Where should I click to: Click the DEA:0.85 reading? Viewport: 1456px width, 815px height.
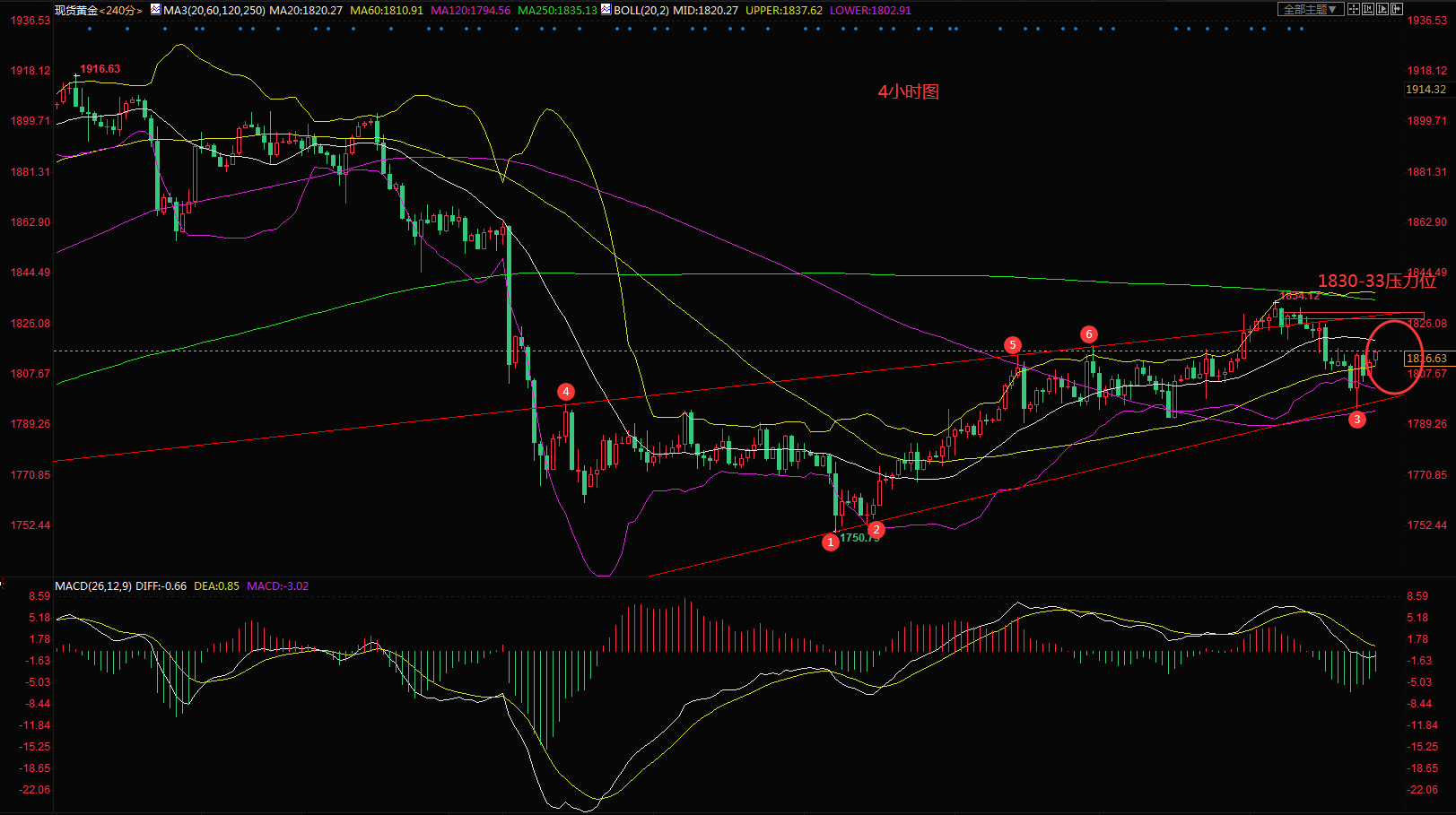[217, 585]
